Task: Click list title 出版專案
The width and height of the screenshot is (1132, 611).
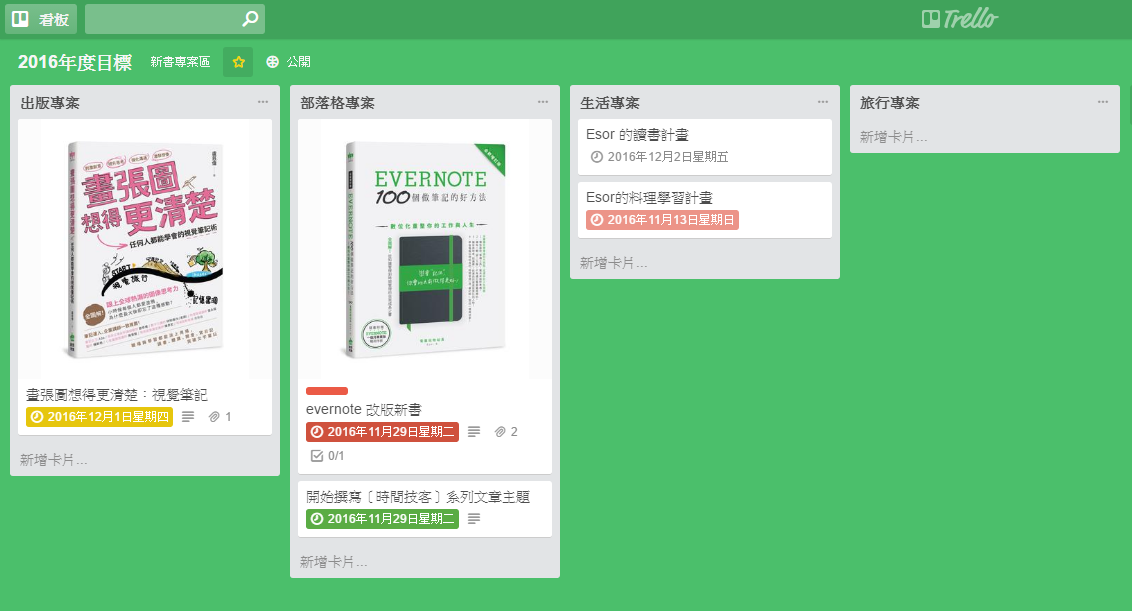Action: (x=51, y=103)
